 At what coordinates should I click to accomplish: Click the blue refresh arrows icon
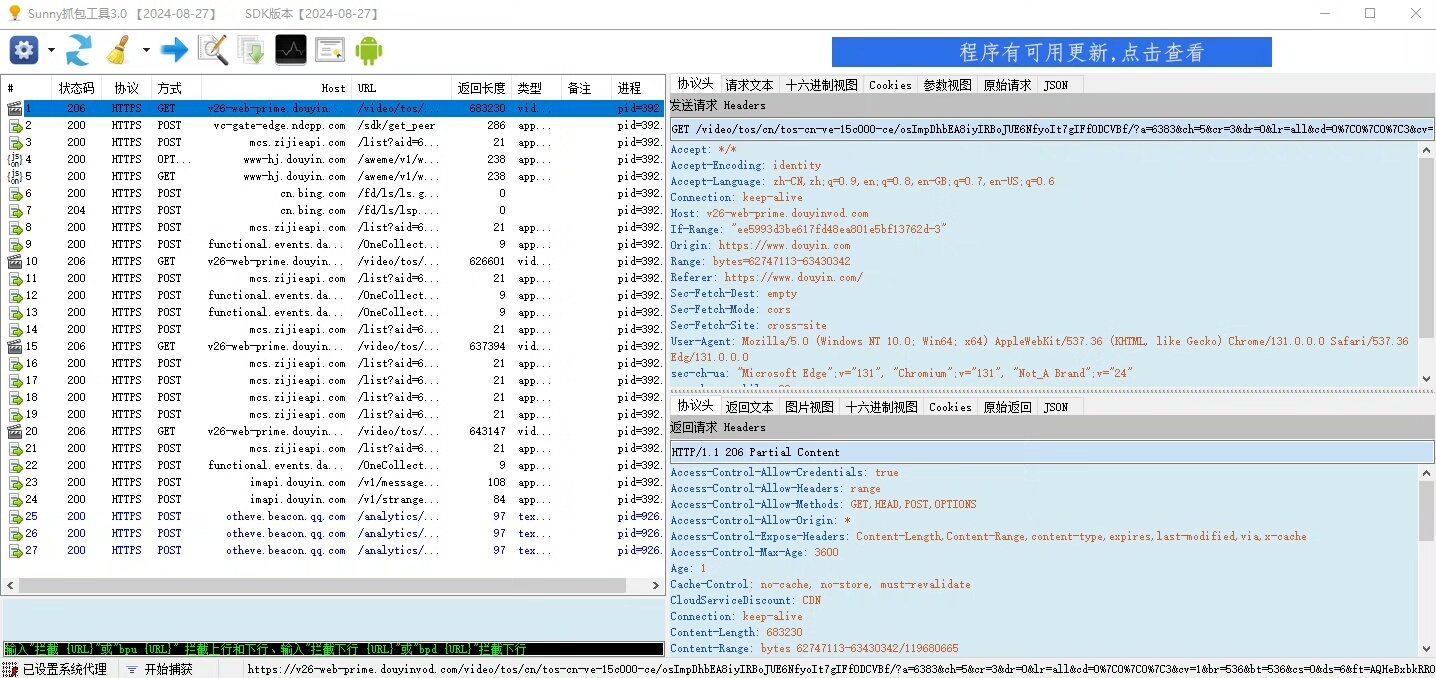[x=79, y=50]
